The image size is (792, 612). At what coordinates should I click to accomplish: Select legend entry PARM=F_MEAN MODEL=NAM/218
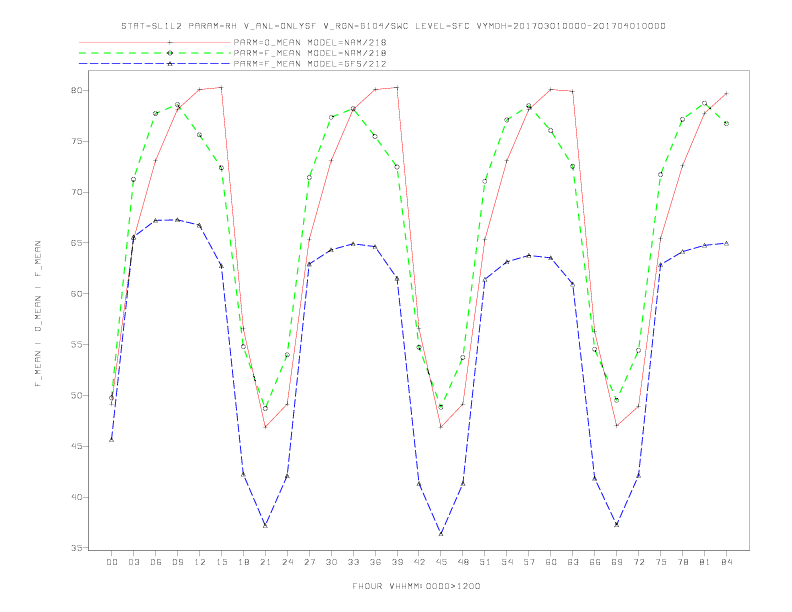coord(310,53)
